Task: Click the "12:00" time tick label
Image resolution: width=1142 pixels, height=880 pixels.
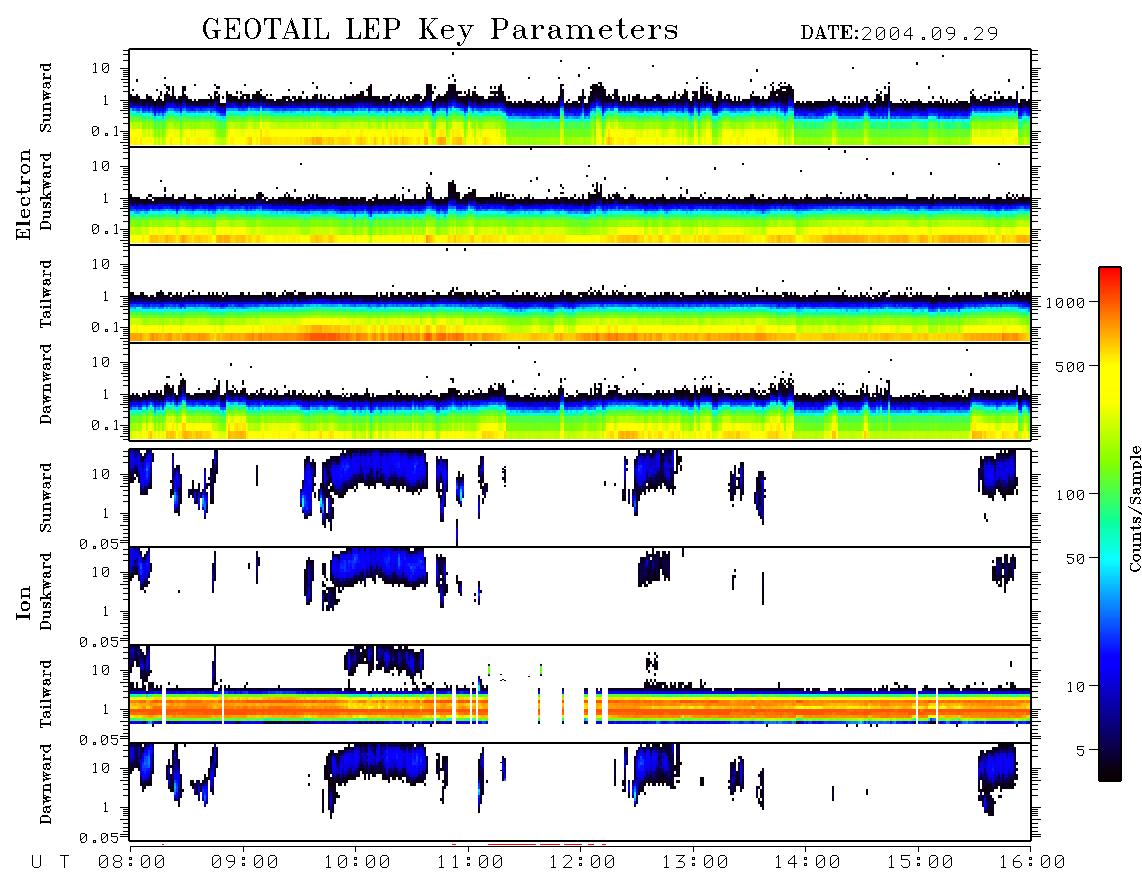Action: pos(582,862)
